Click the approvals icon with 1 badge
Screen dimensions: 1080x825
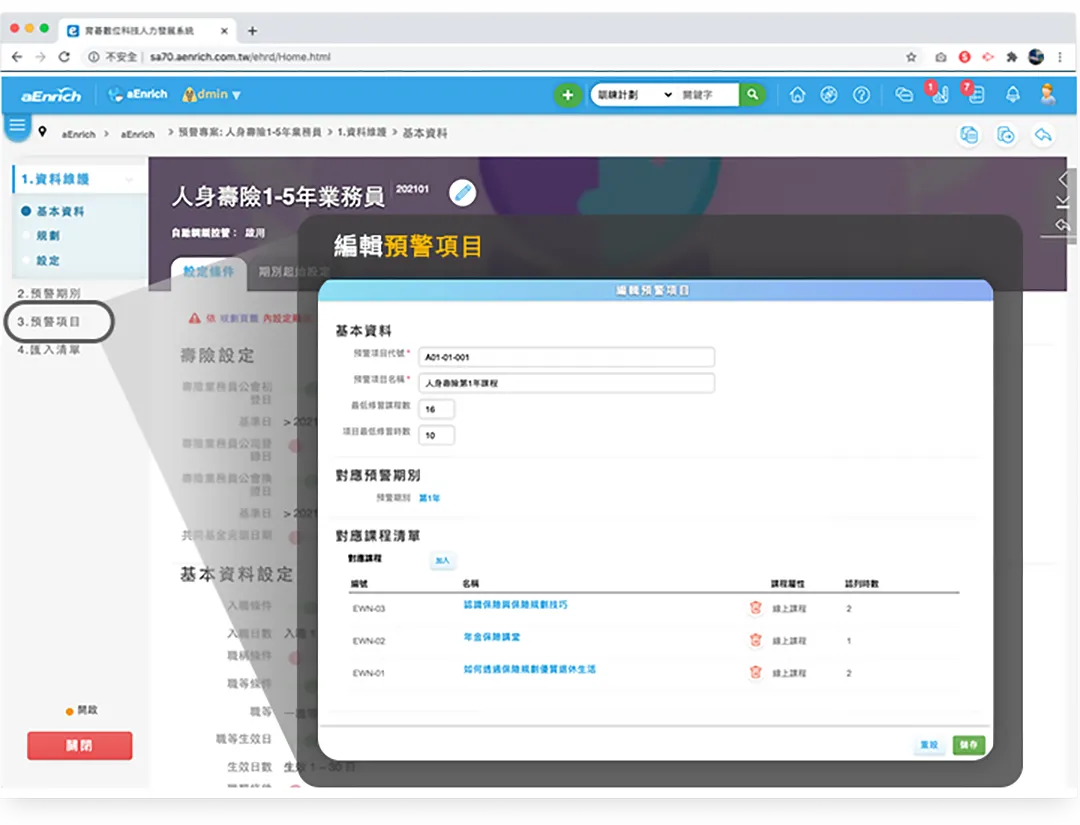point(940,97)
